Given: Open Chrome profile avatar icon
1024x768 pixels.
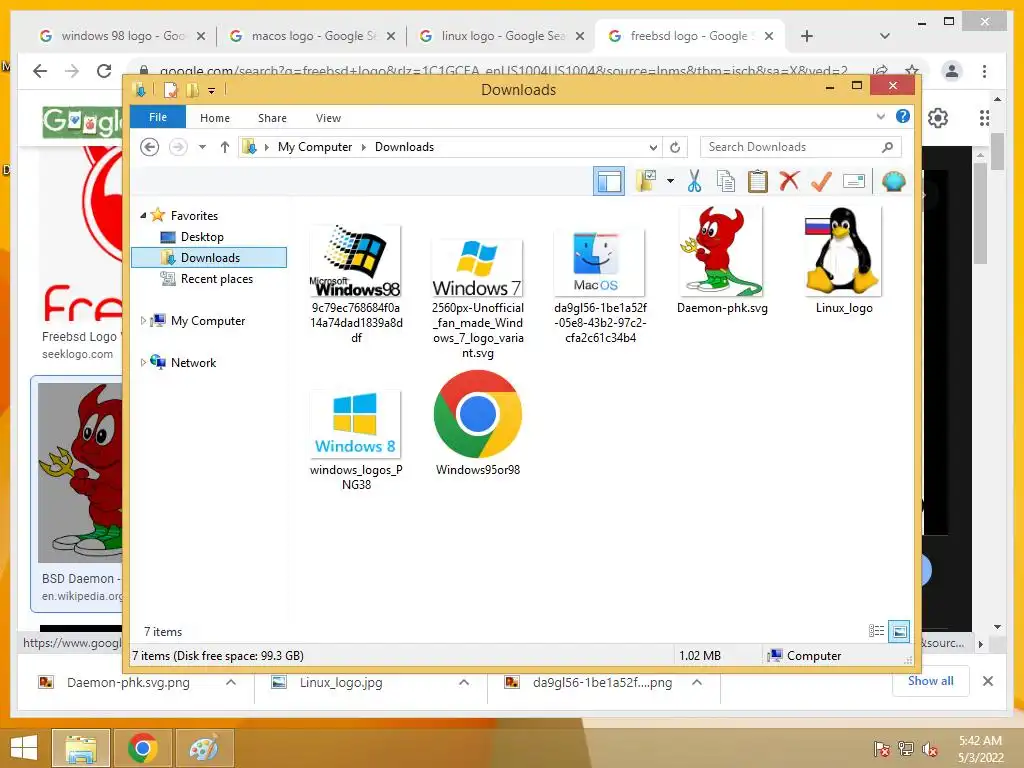Looking at the screenshot, I should (952, 71).
